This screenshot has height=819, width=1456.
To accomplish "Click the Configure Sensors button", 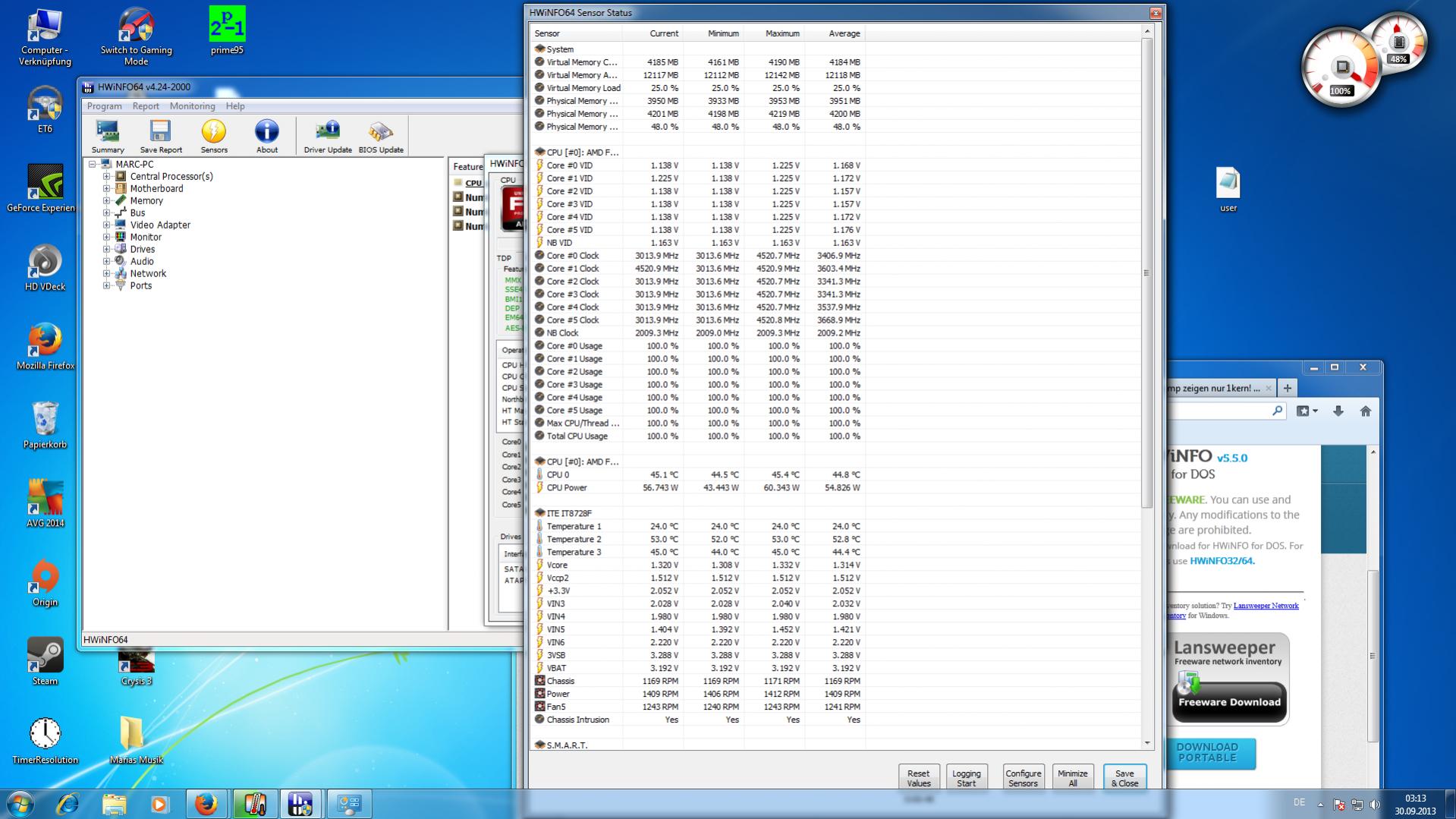I will pos(1024,778).
